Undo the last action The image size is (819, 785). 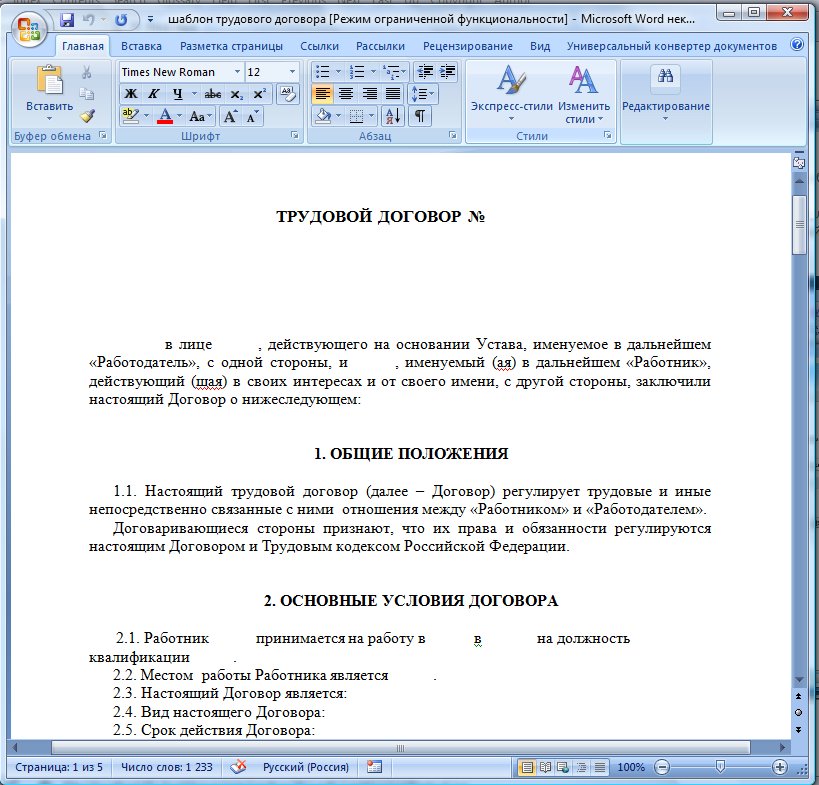89,20
